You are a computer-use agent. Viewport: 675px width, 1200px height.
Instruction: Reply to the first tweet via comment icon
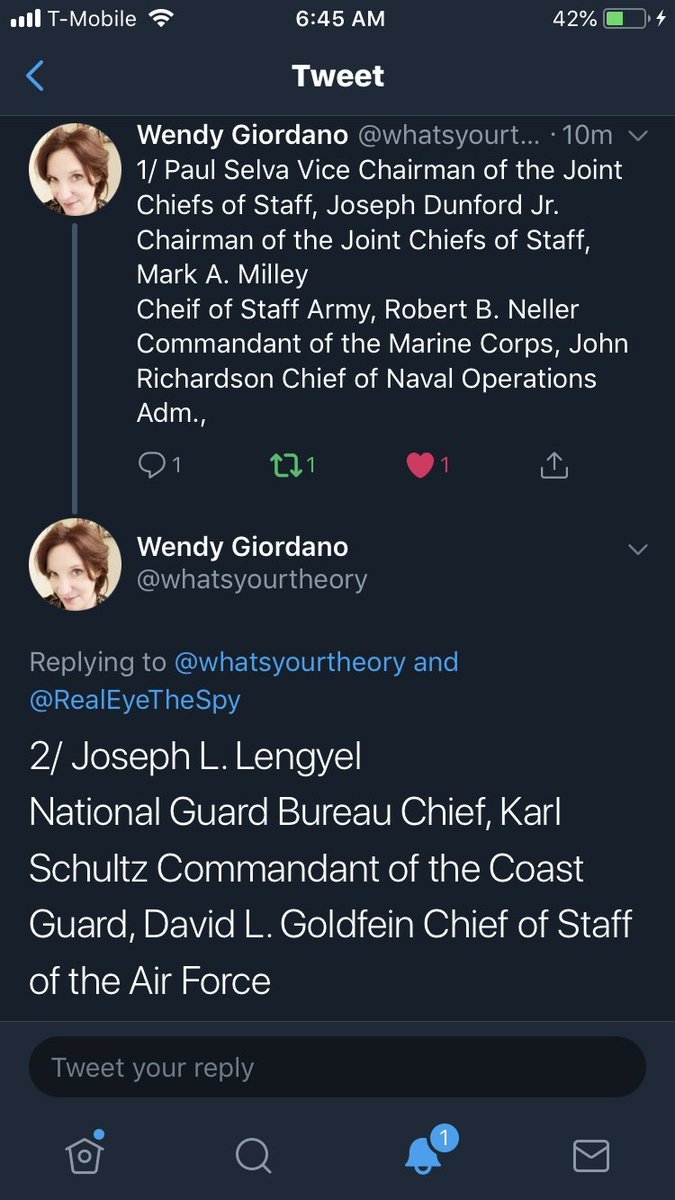pyautogui.click(x=151, y=464)
